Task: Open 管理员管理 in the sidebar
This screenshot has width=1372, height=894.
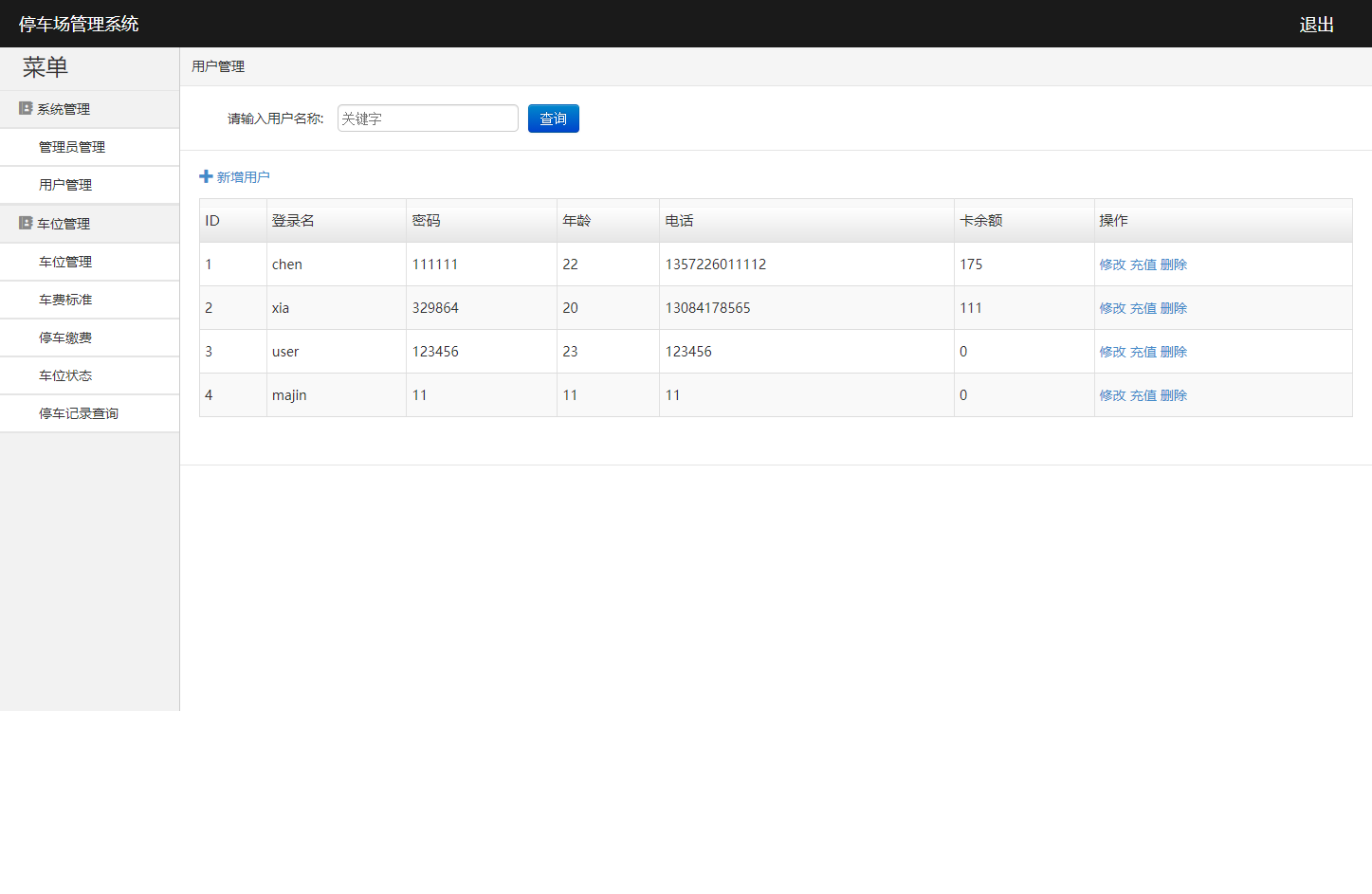Action: 72,148
